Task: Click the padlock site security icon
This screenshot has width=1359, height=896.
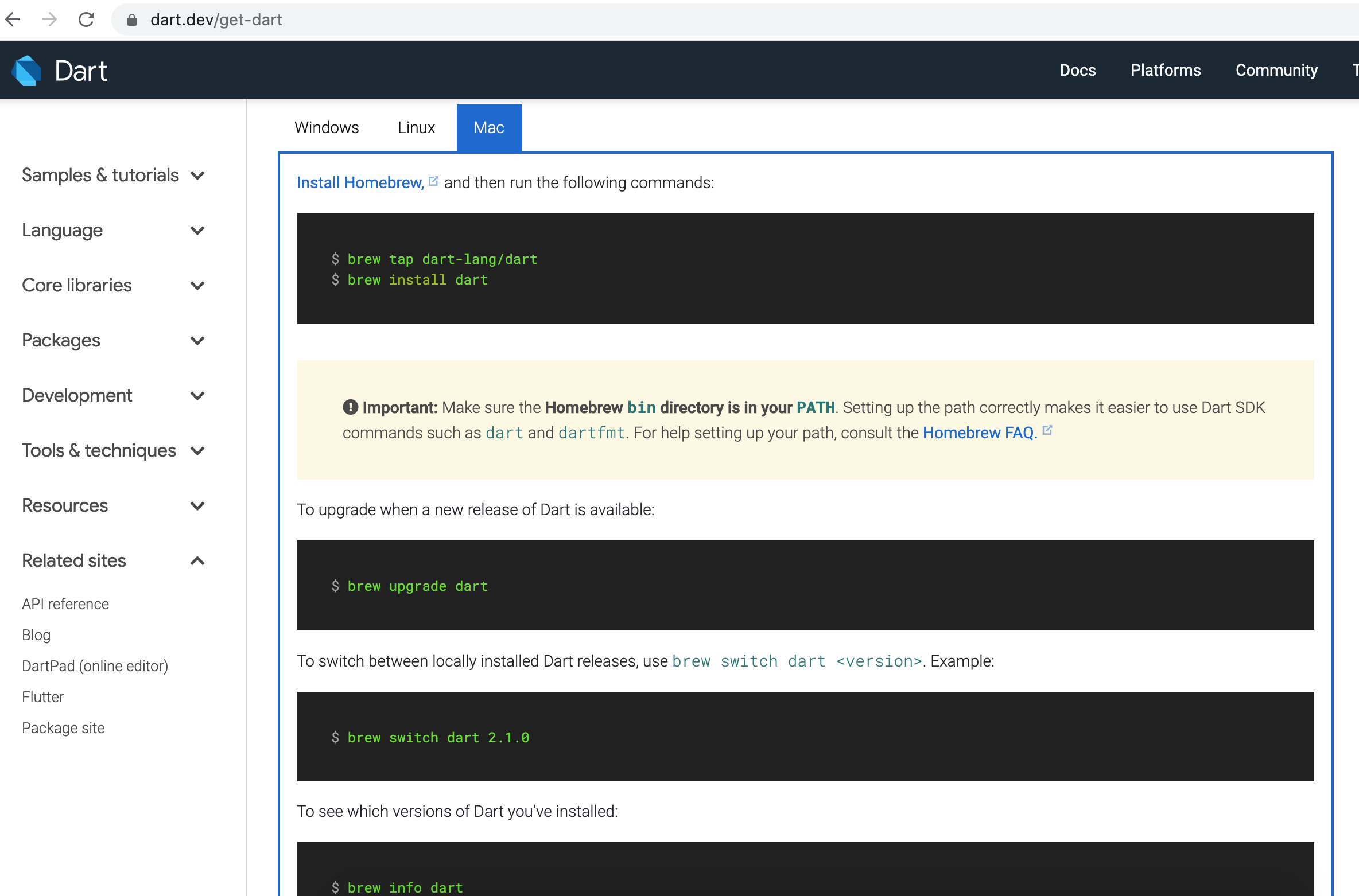Action: click(x=132, y=20)
